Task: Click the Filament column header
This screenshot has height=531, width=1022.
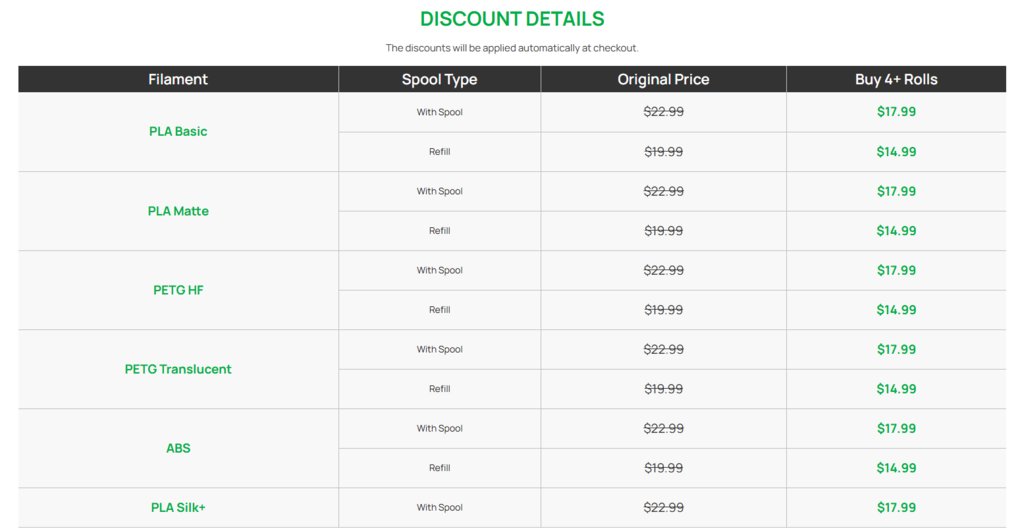Action: (178, 79)
